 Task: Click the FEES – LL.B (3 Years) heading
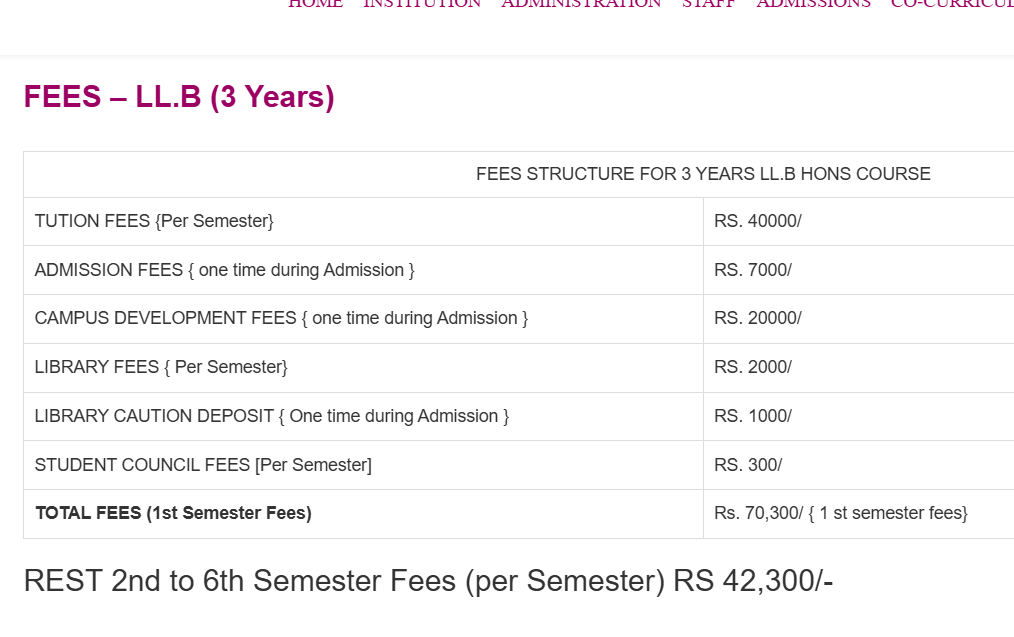179,97
